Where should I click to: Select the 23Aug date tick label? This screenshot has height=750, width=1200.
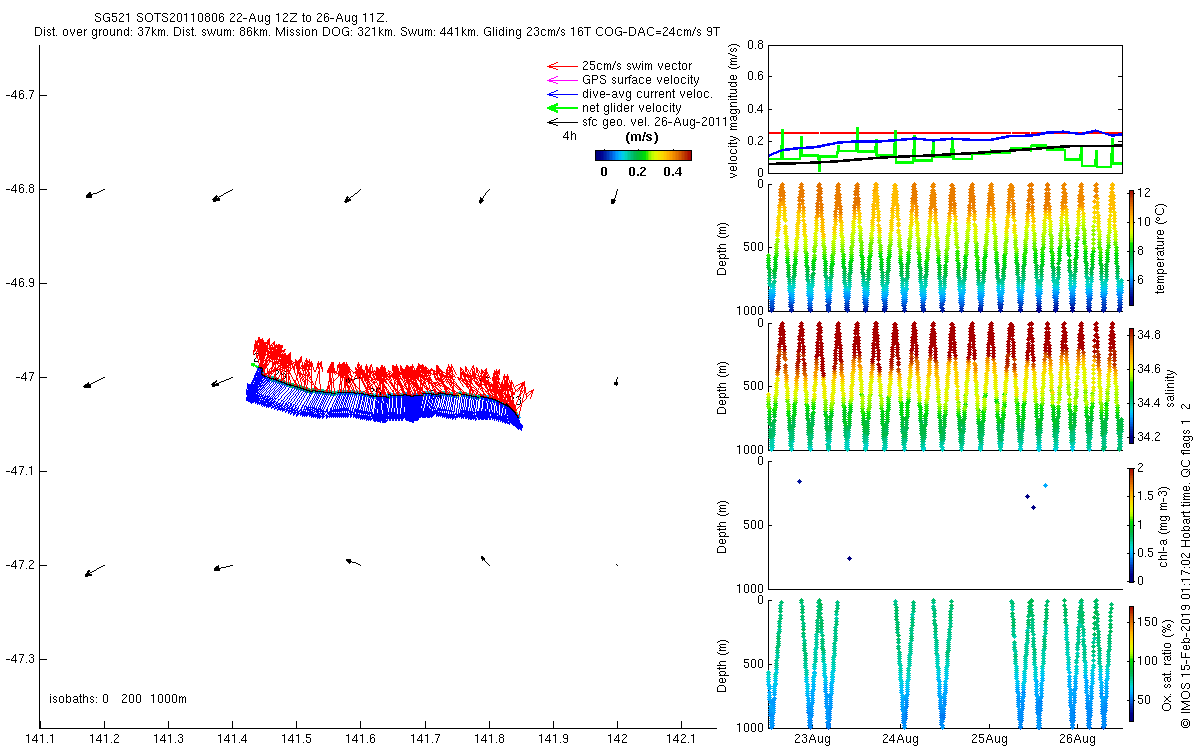pos(813,739)
